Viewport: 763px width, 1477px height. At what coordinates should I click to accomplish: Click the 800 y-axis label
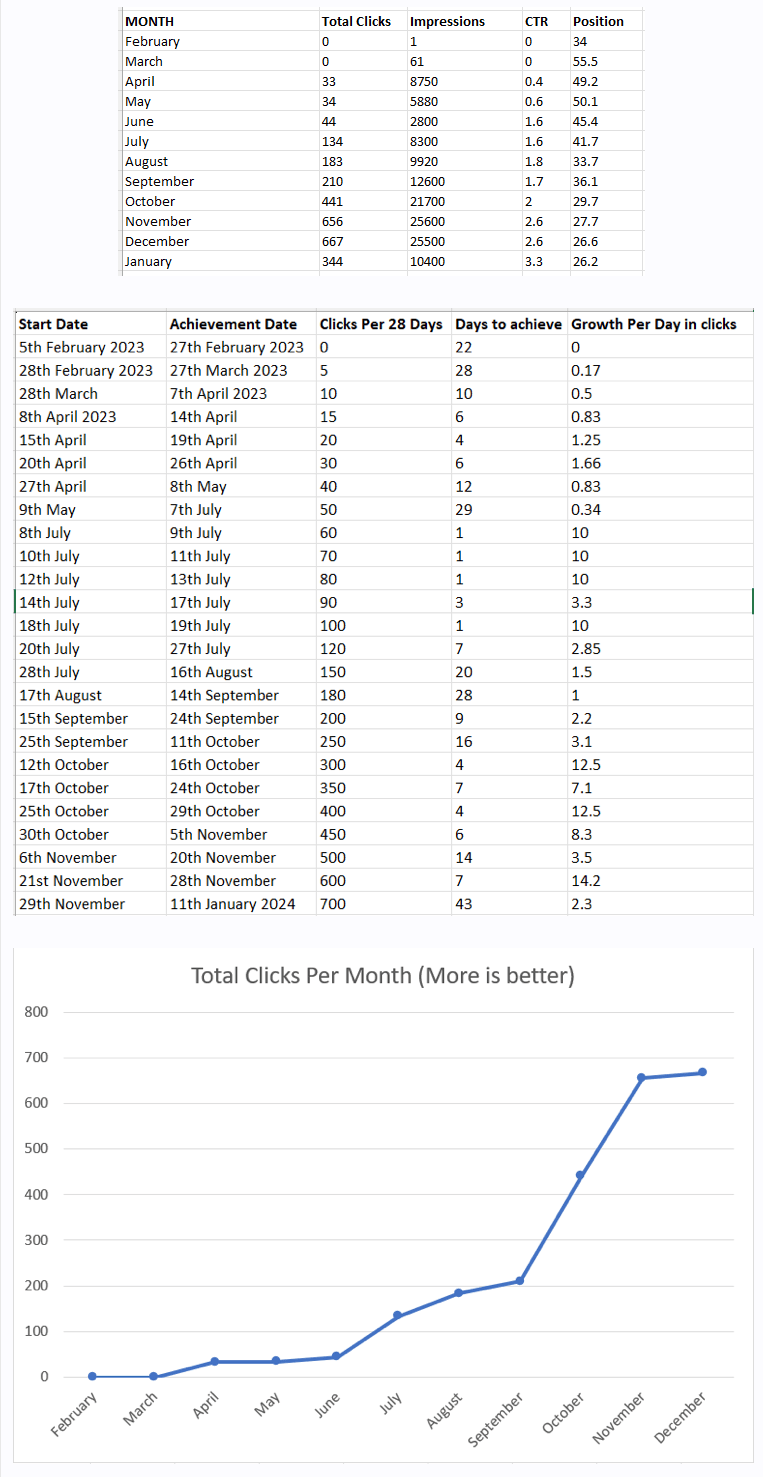tap(36, 1012)
